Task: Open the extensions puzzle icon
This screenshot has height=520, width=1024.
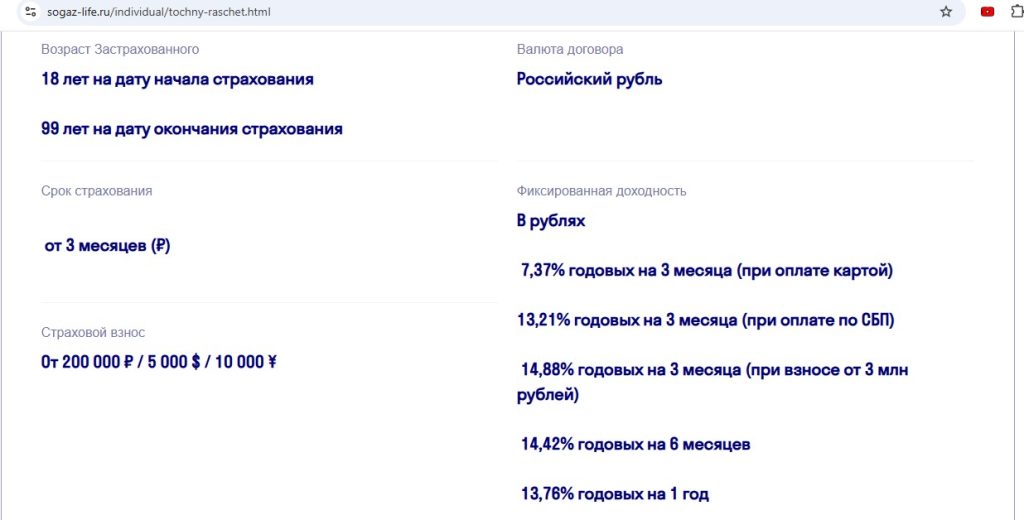Action: pyautogui.click(x=1018, y=12)
